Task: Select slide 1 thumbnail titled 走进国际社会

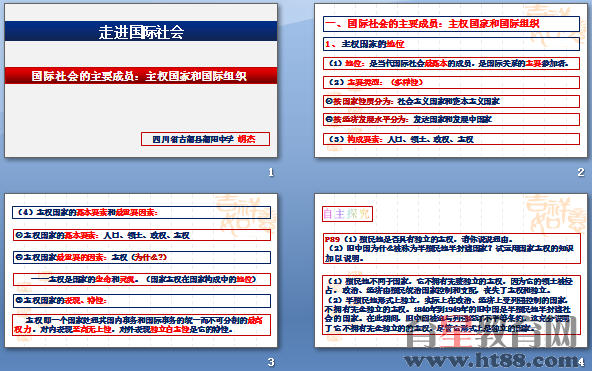Action: [141, 80]
